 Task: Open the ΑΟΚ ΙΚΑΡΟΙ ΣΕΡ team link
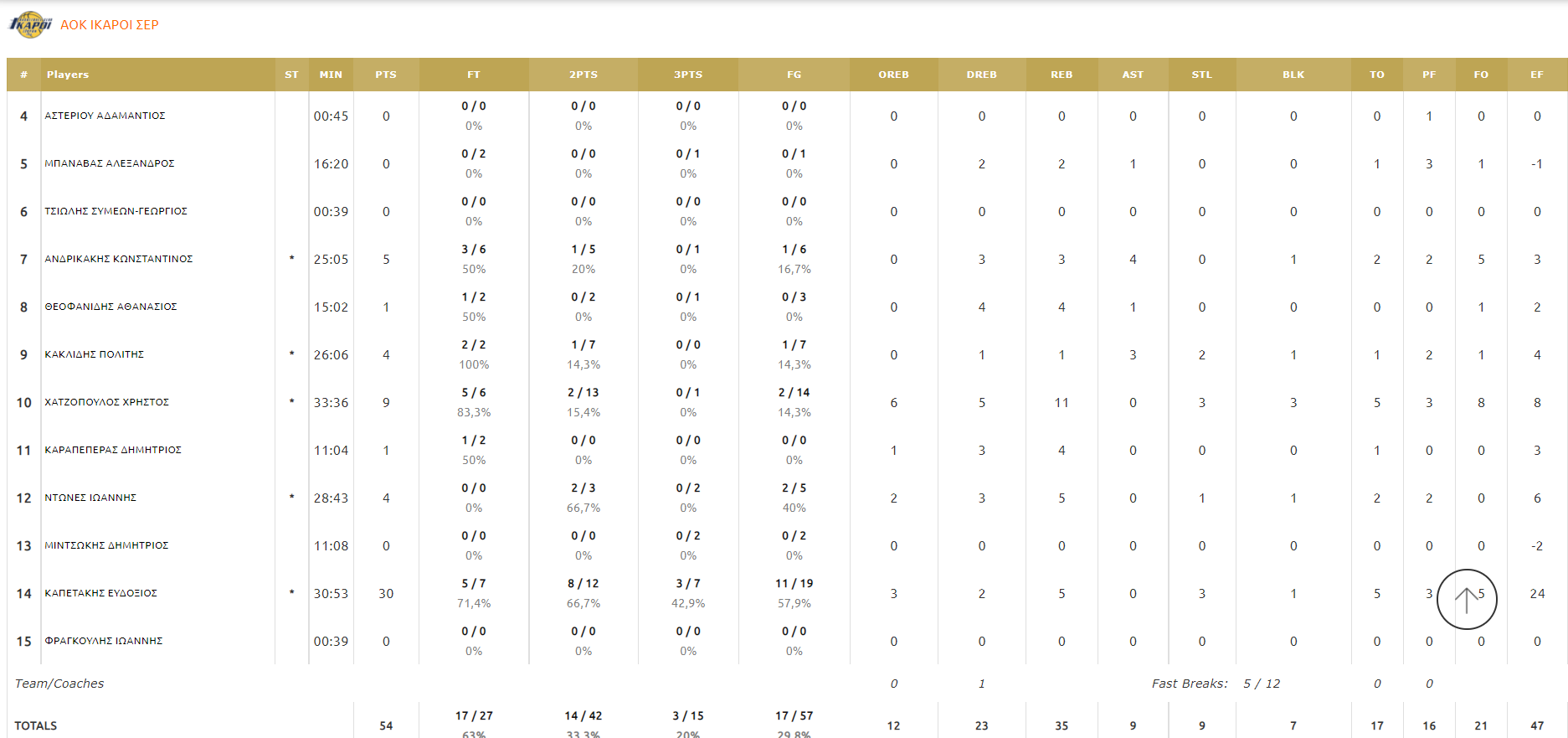pos(110,25)
